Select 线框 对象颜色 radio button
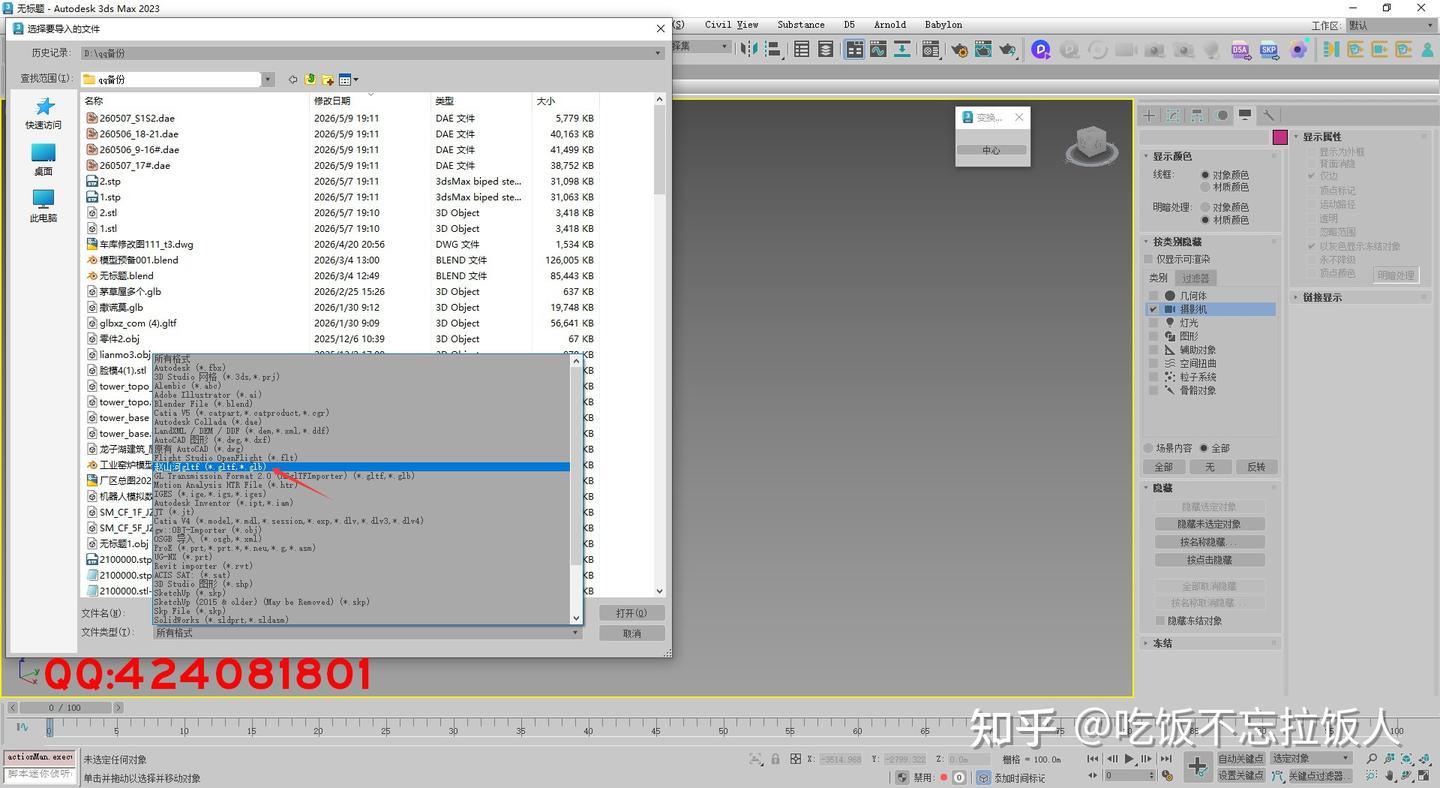This screenshot has height=788, width=1440. pyautogui.click(x=1205, y=175)
